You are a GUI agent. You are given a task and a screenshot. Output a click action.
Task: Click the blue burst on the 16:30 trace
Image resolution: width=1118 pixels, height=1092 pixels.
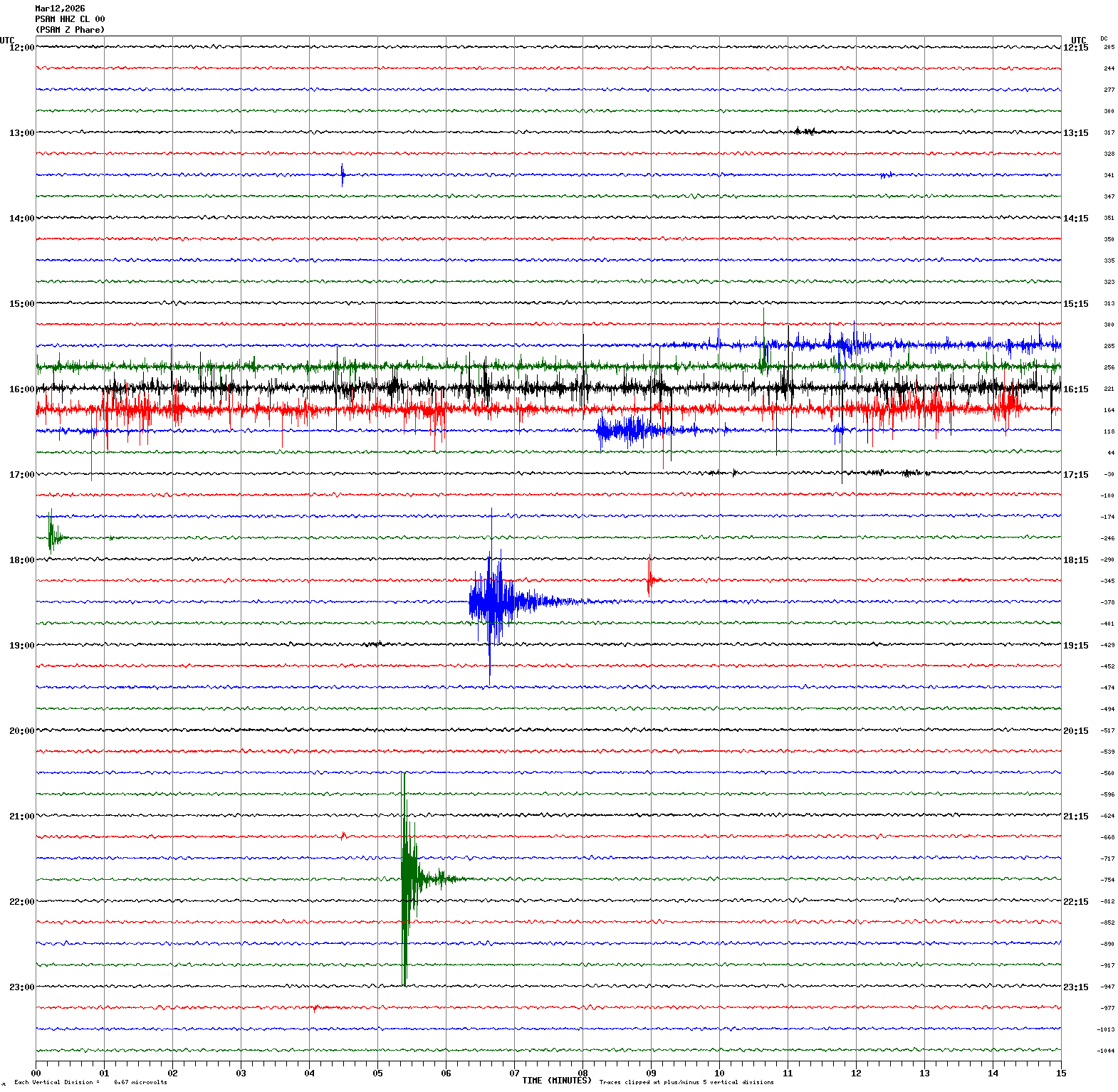(627, 430)
